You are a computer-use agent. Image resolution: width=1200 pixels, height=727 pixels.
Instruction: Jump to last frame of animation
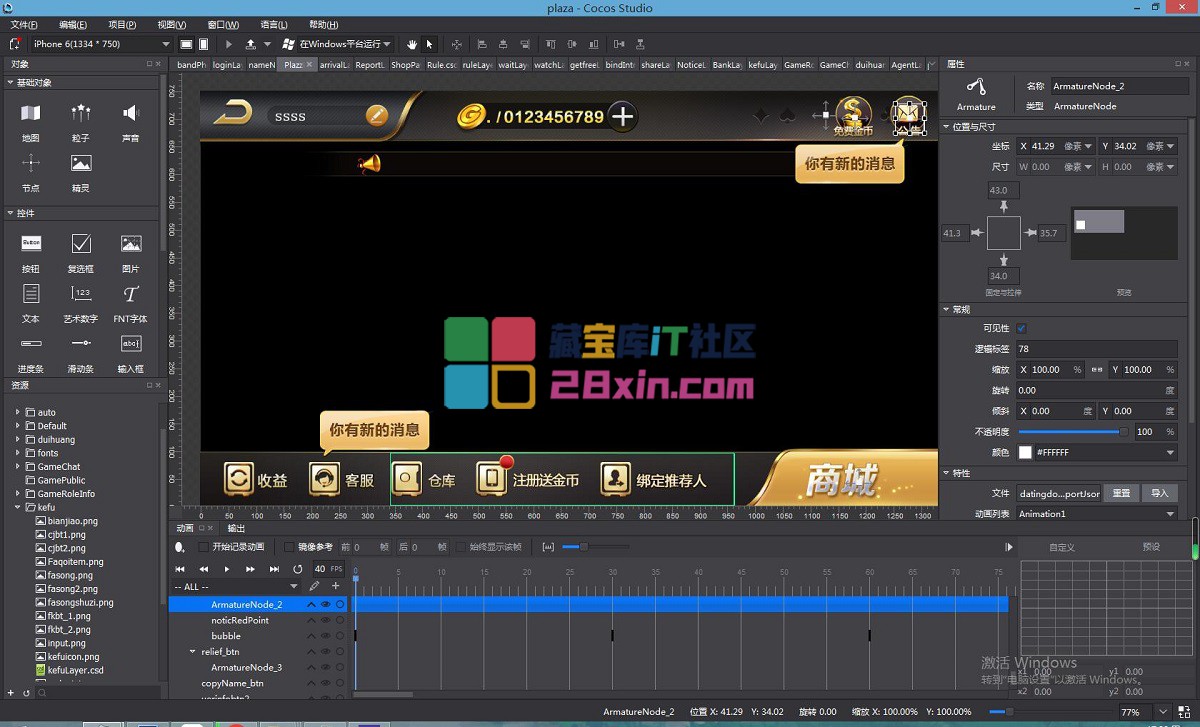(274, 569)
